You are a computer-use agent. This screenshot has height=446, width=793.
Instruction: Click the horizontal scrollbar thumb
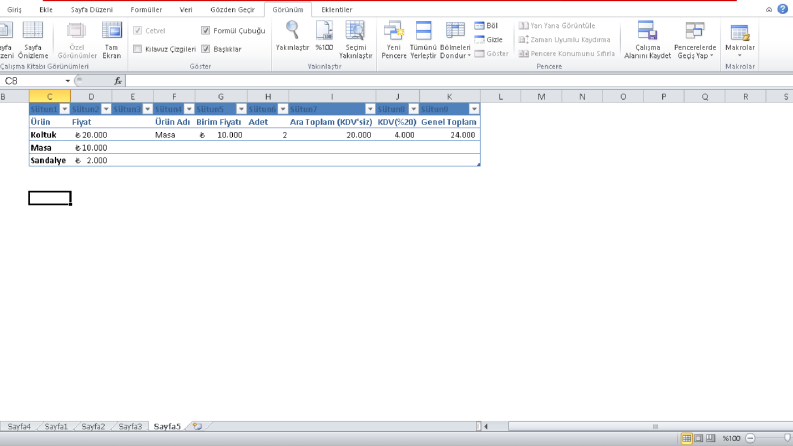click(655, 426)
